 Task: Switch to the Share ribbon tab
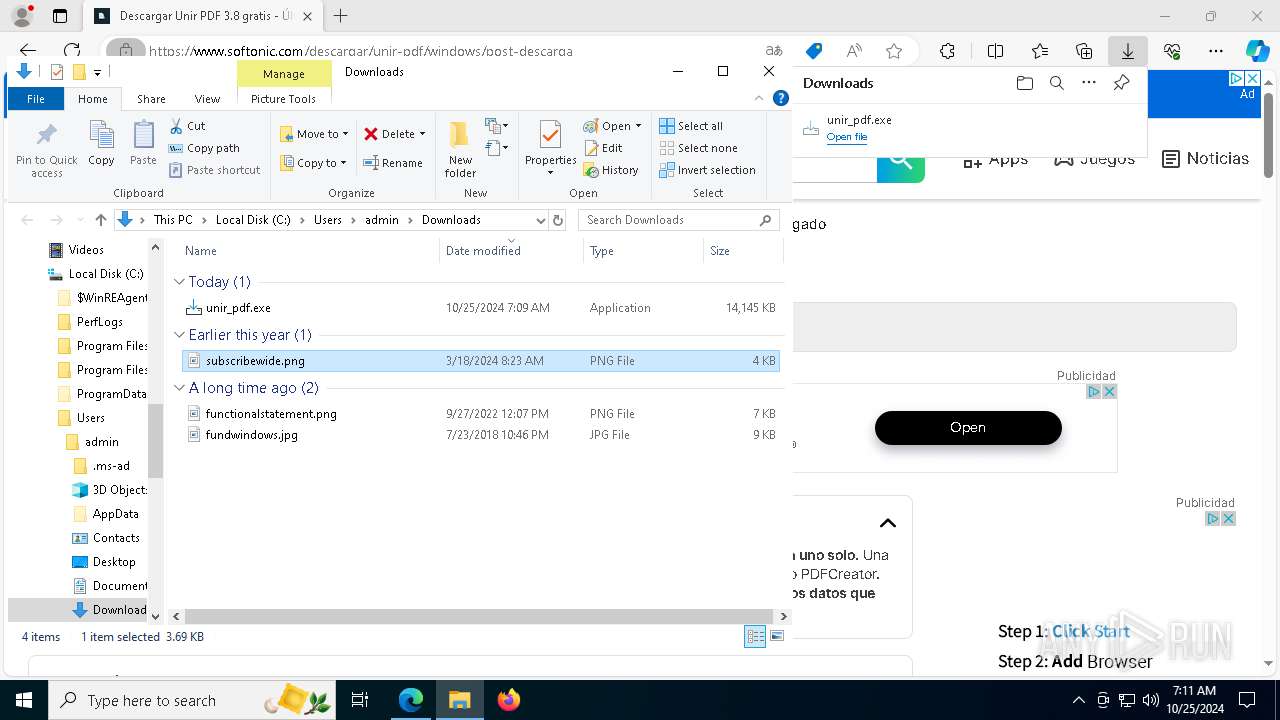coord(151,99)
